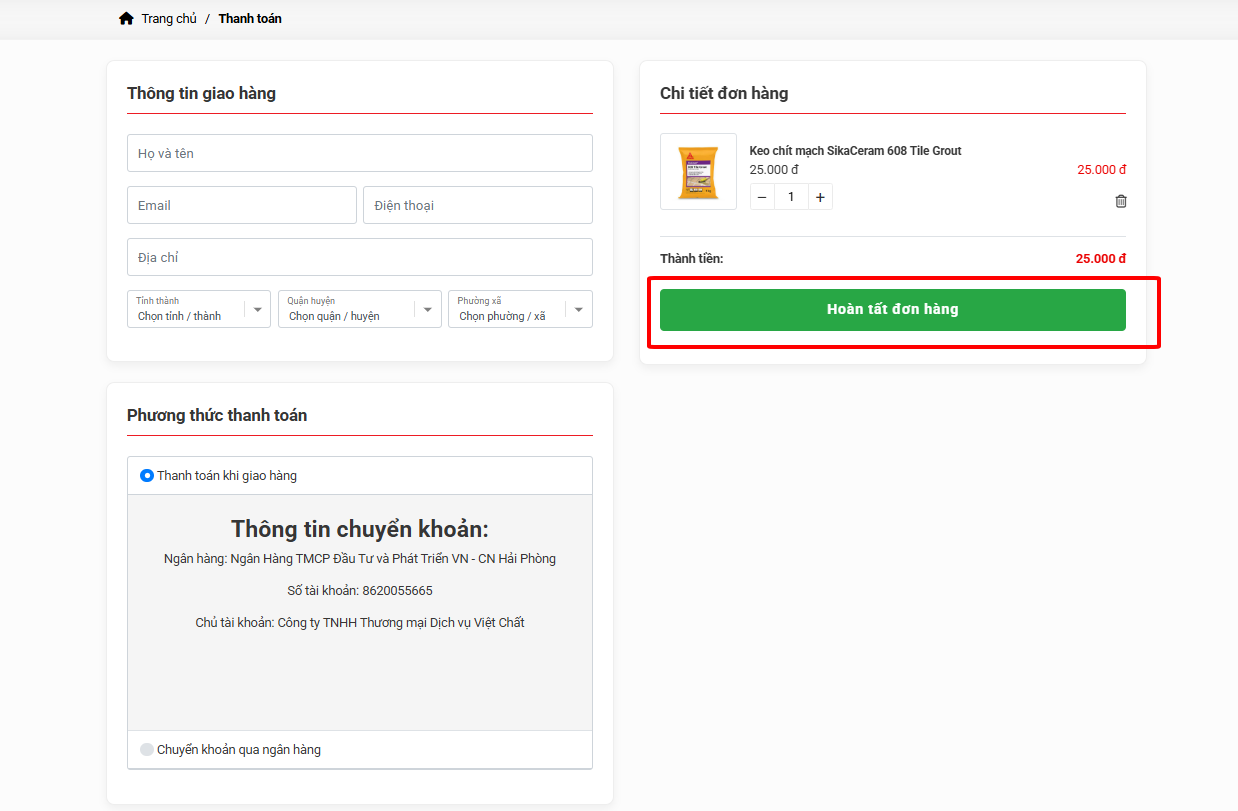Screen dimensions: 1238x811
Task: Select "Thanh toán khi giao hàng" radio
Action: 147,476
